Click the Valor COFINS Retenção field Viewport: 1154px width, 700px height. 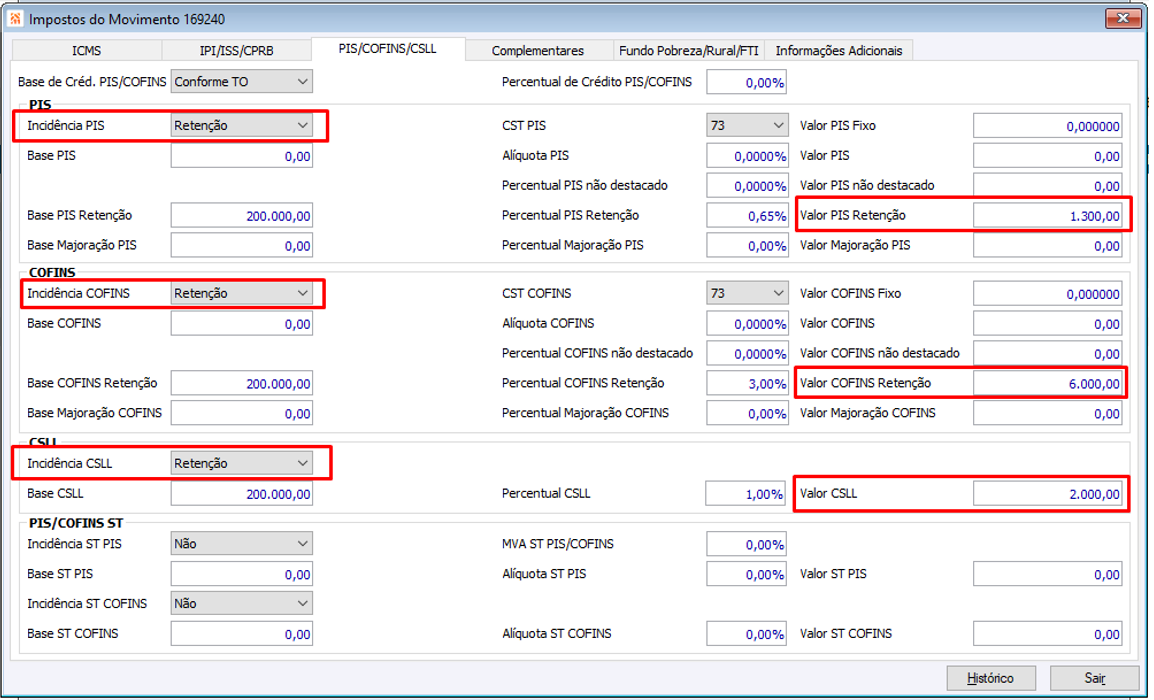point(1047,384)
